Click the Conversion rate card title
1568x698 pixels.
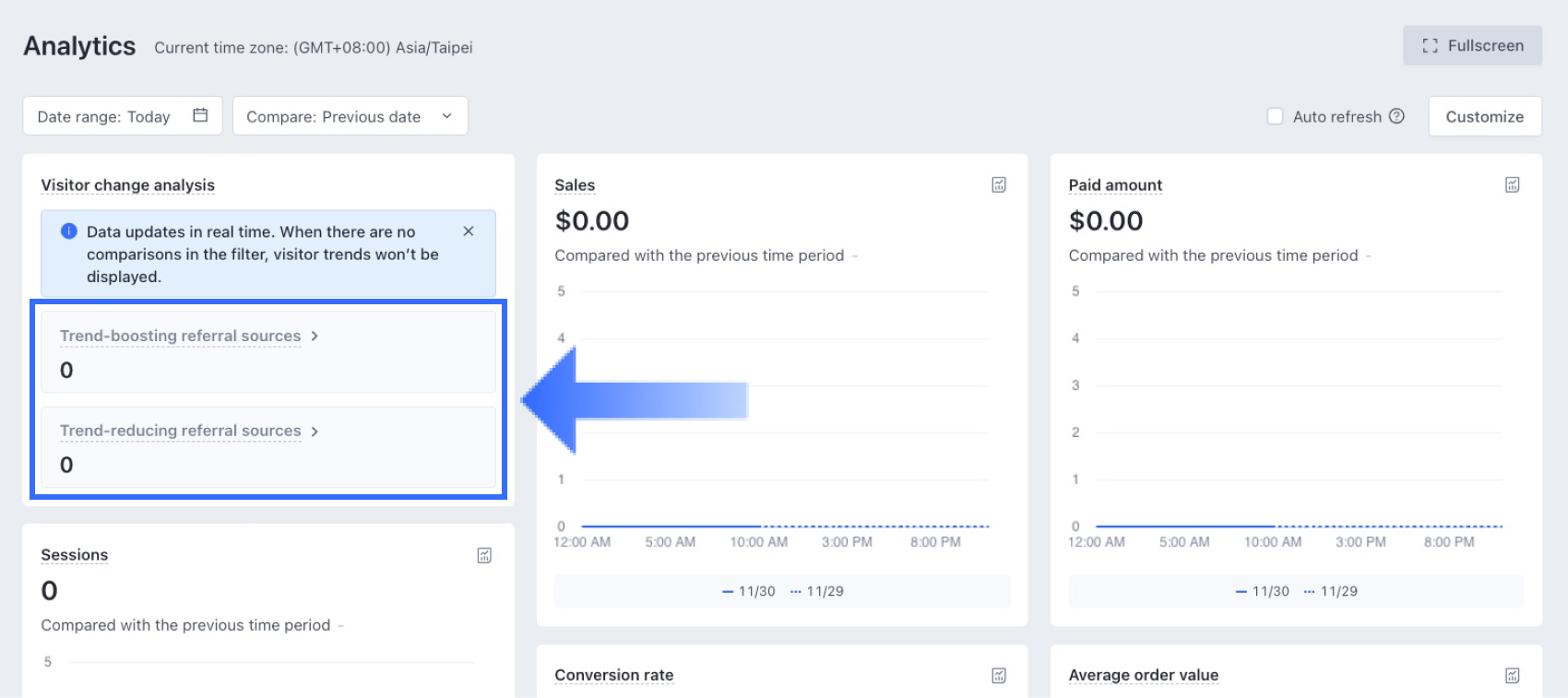click(613, 676)
